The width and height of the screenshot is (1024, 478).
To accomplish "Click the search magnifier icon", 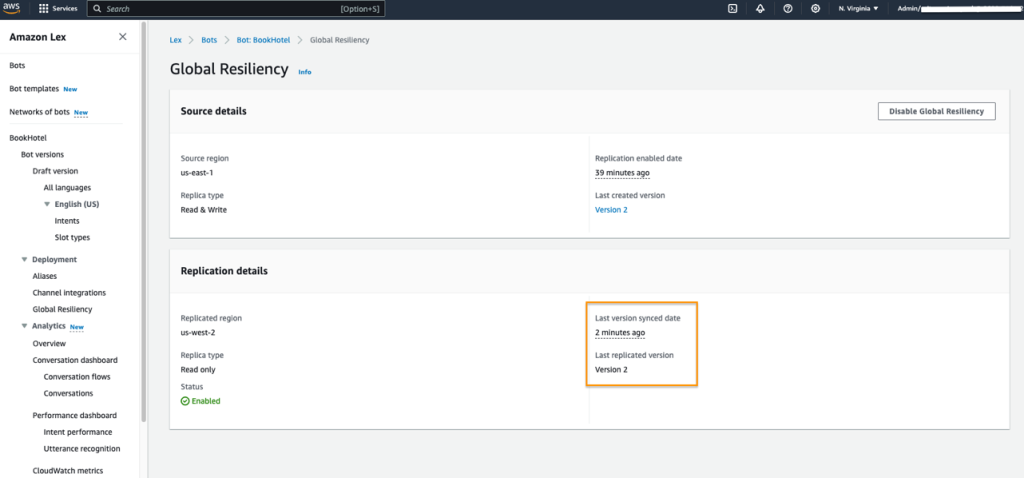I will 97,9.
